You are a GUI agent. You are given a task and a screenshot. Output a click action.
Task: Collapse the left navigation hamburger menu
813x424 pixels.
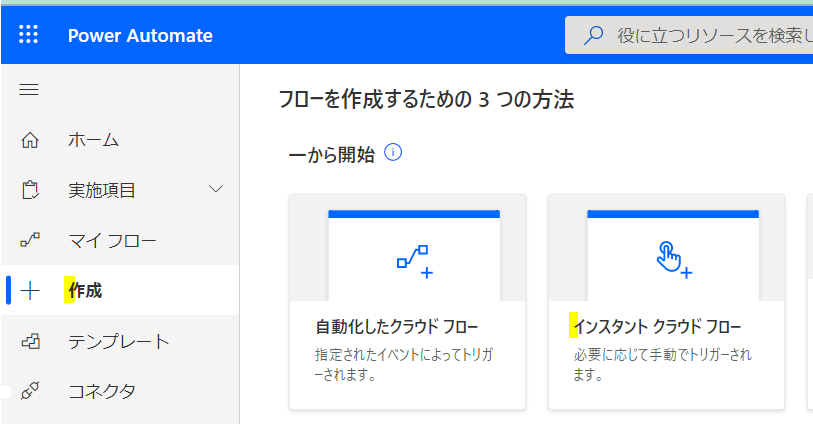(29, 90)
